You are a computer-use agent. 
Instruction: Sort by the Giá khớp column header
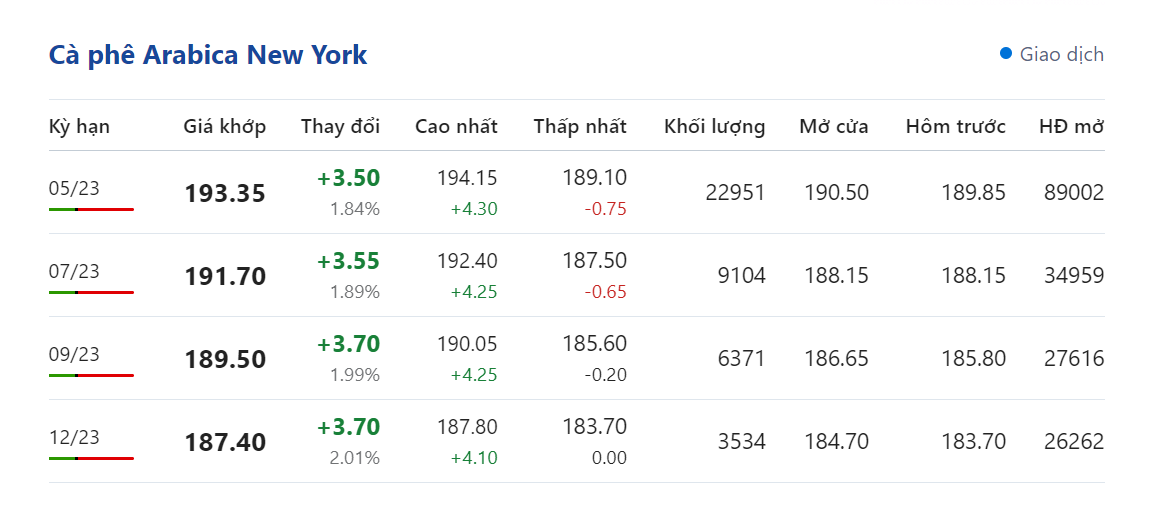[x=225, y=127]
